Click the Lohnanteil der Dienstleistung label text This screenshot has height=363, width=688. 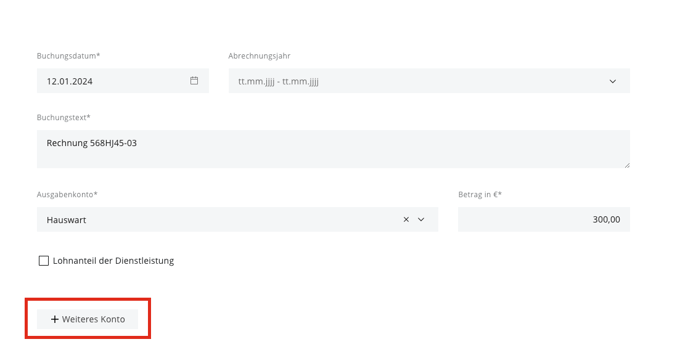click(113, 261)
